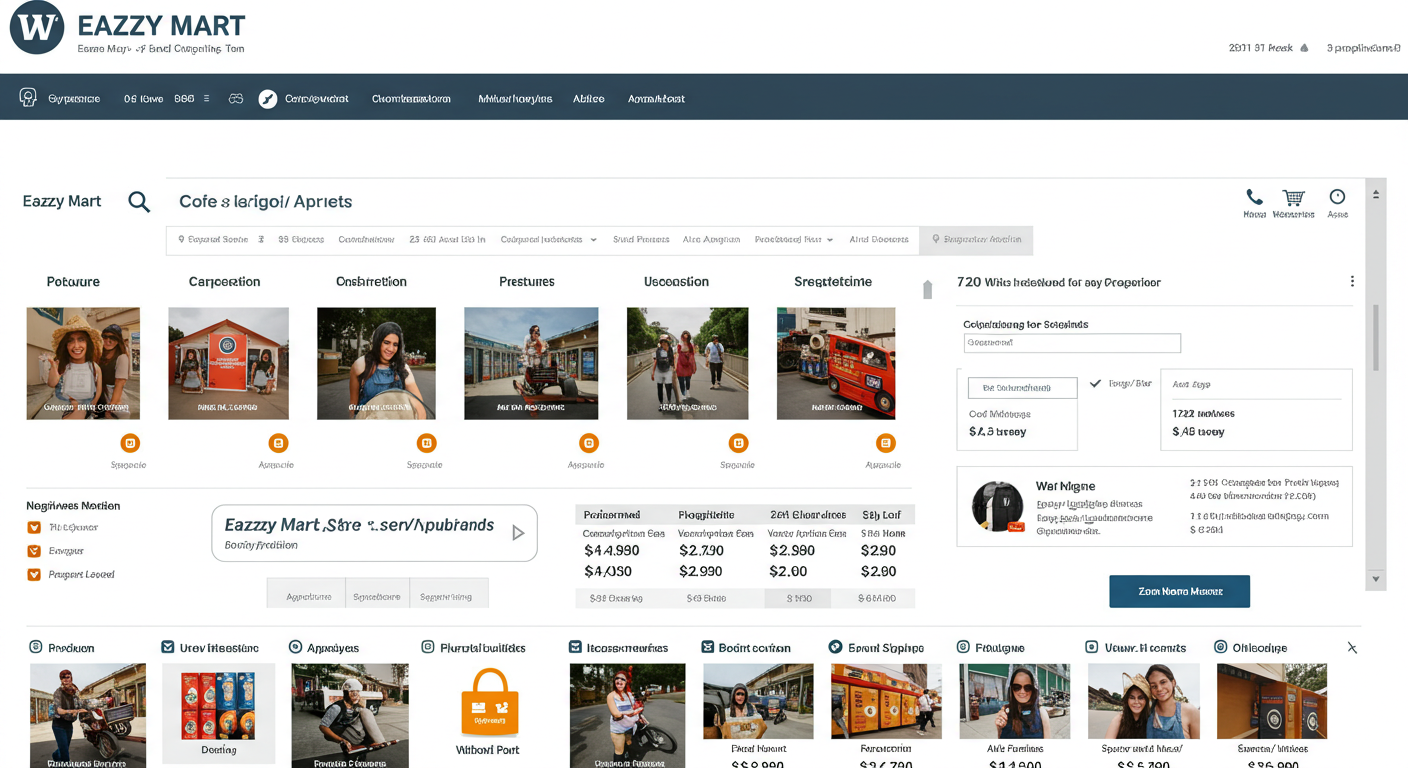Open the Abice item in navigation bar
This screenshot has width=1408, height=768.
588,99
